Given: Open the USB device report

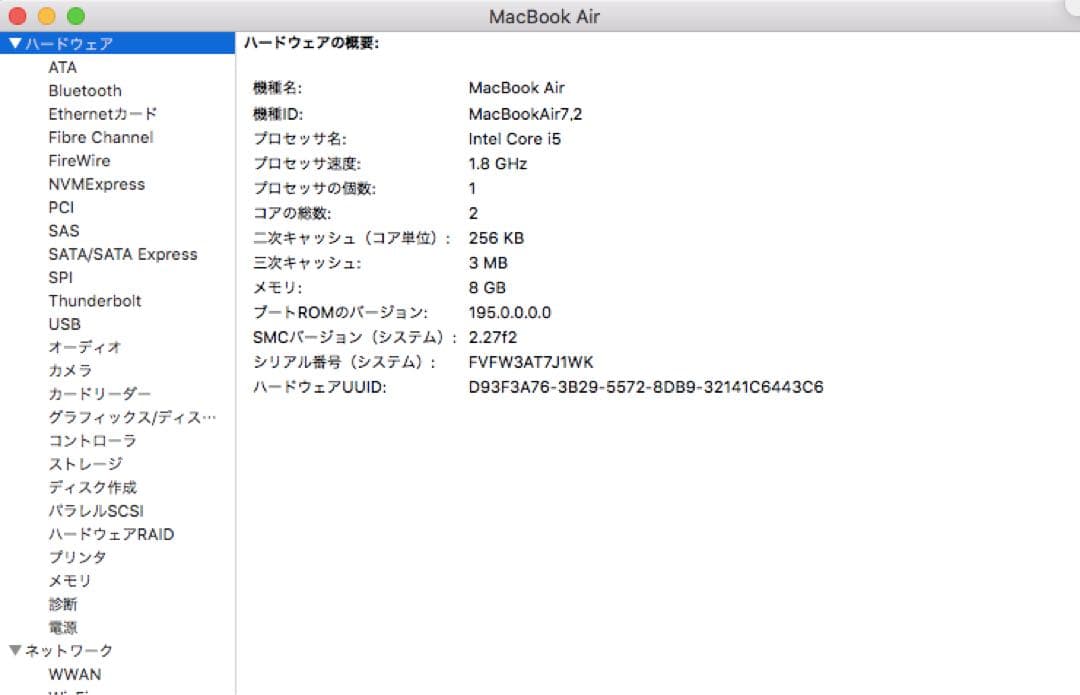Looking at the screenshot, I should point(64,324).
